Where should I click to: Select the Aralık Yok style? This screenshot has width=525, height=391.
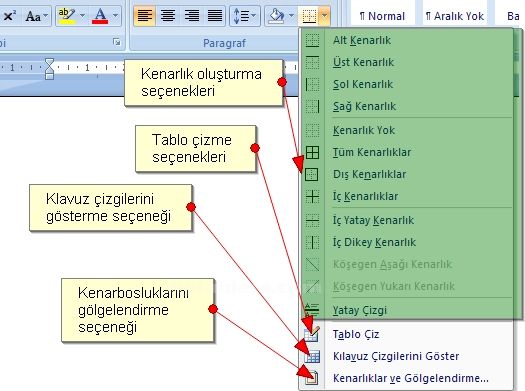tap(454, 16)
